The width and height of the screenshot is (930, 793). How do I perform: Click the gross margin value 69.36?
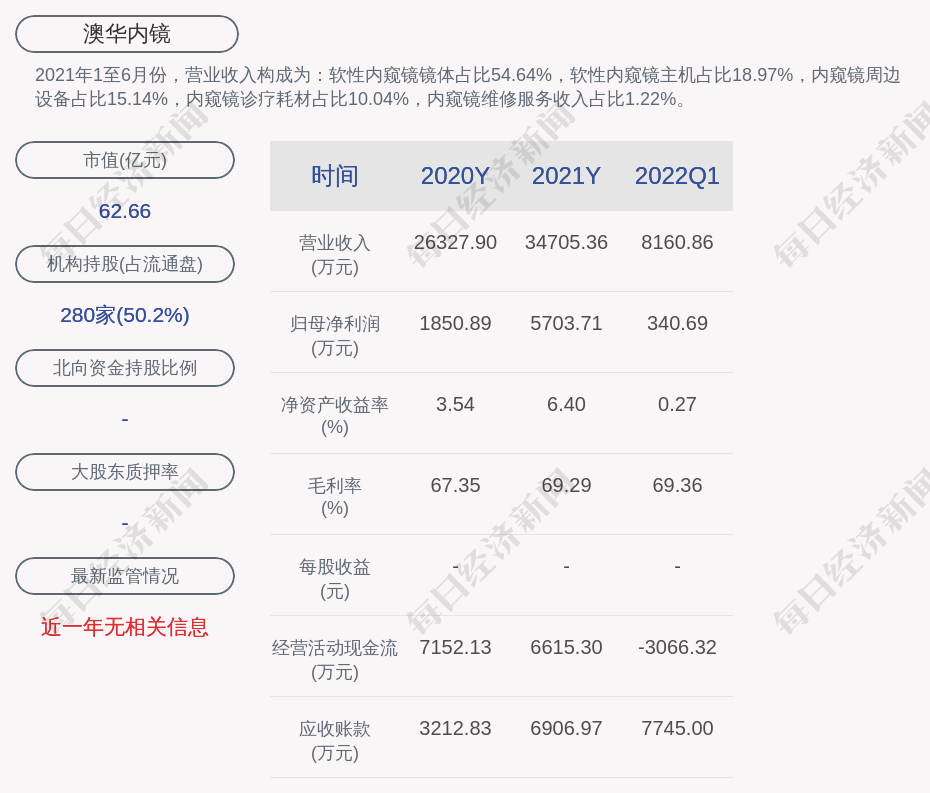point(677,485)
